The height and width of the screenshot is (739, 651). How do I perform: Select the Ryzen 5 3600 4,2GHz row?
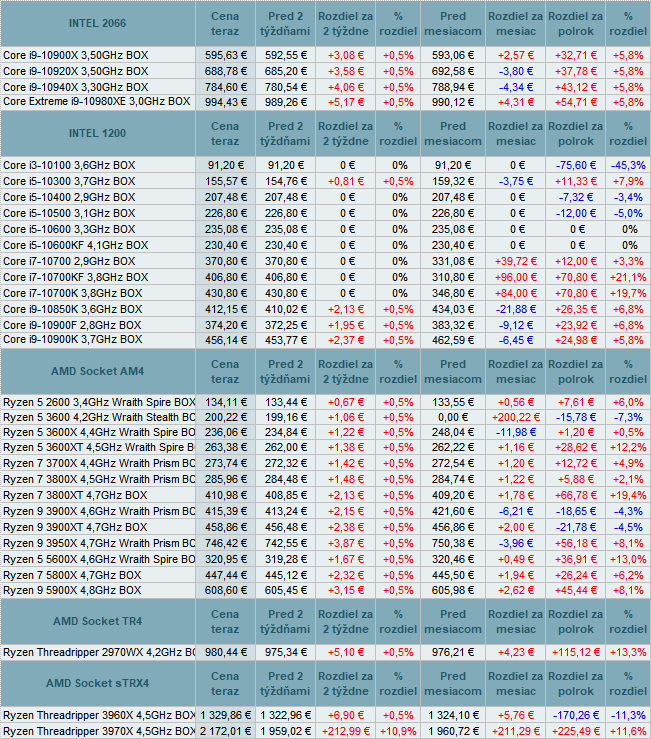tap(325, 418)
